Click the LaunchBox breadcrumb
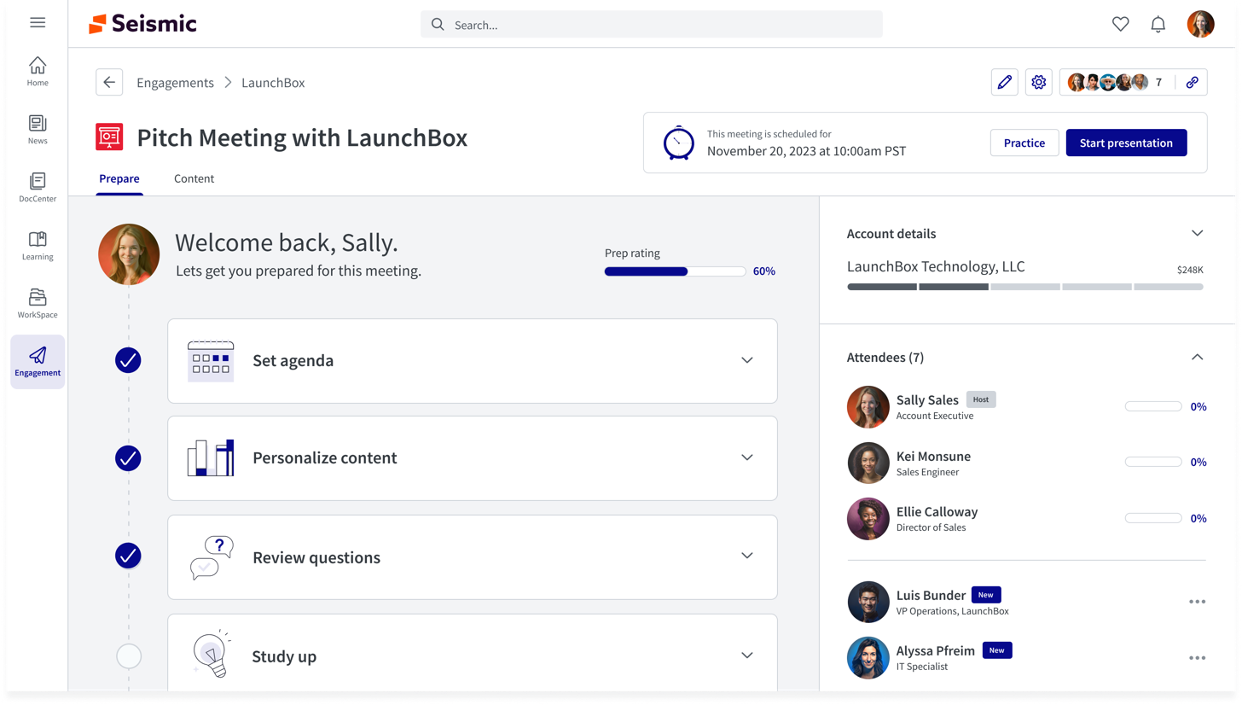The height and width of the screenshot is (706, 1242). 273,83
